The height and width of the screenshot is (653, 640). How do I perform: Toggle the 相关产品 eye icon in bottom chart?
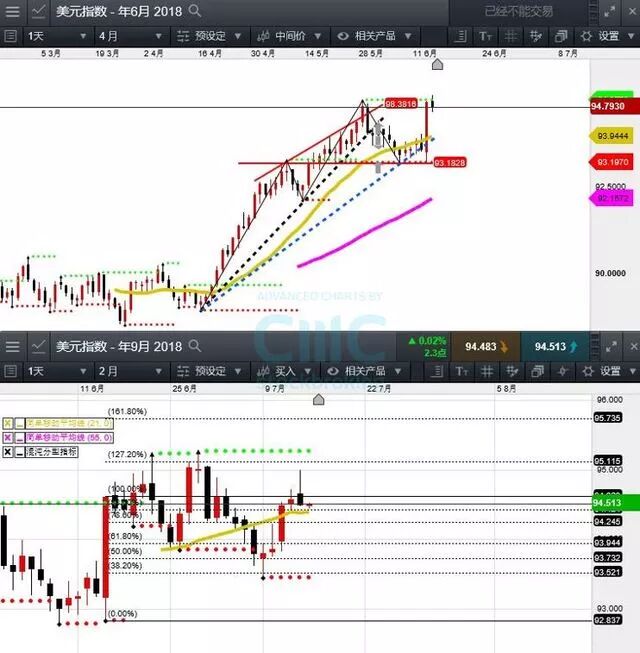[333, 371]
